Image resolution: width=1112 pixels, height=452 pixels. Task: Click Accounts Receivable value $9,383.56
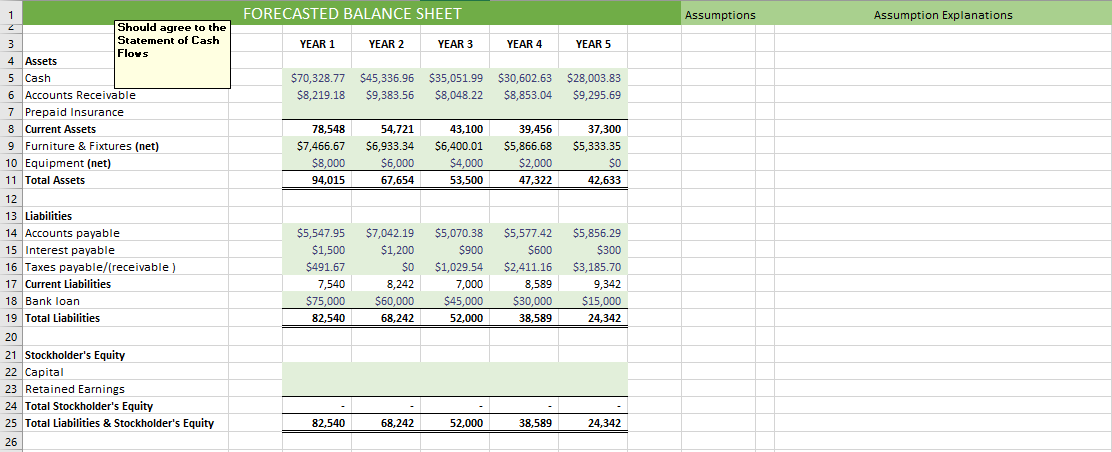(x=387, y=95)
